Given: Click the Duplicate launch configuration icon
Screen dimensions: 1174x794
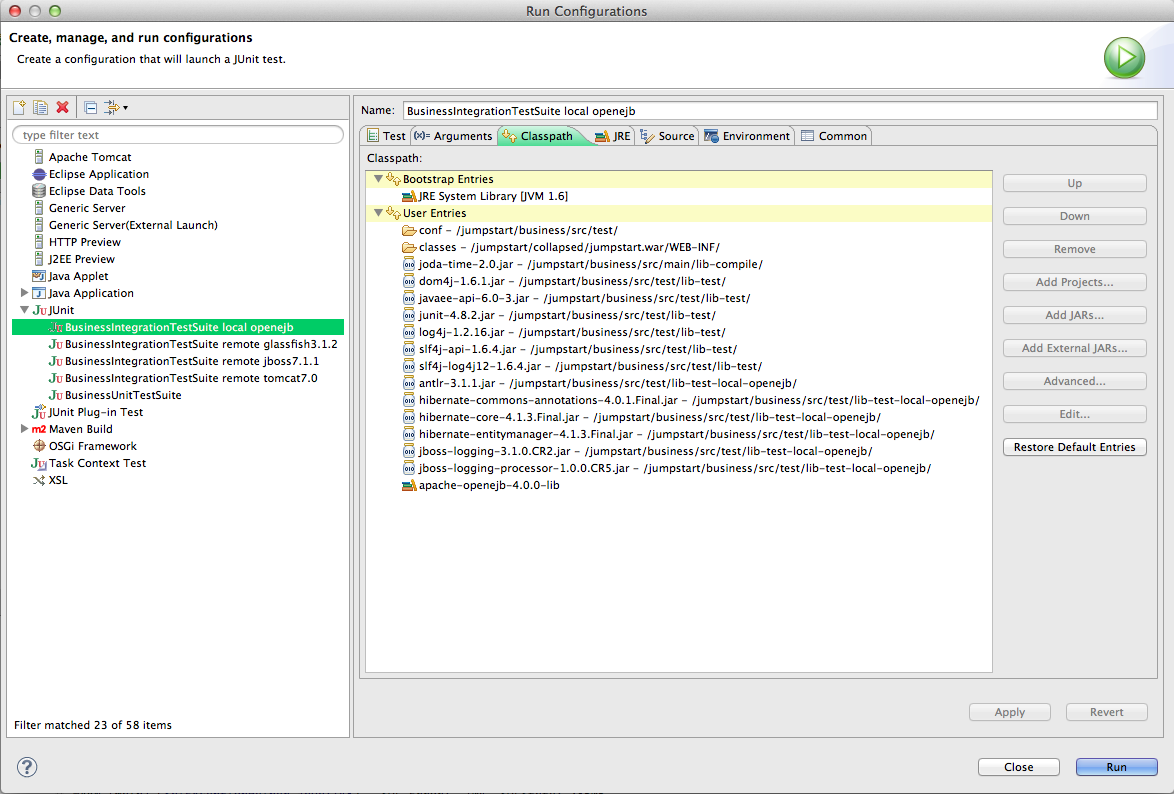Looking at the screenshot, I should 40,108.
